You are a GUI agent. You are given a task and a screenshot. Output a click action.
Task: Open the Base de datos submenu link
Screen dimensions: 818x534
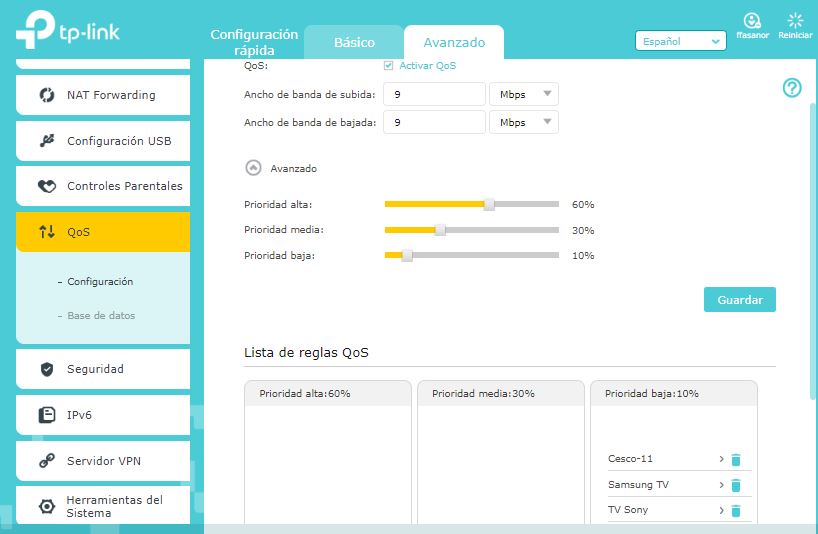pos(101,315)
